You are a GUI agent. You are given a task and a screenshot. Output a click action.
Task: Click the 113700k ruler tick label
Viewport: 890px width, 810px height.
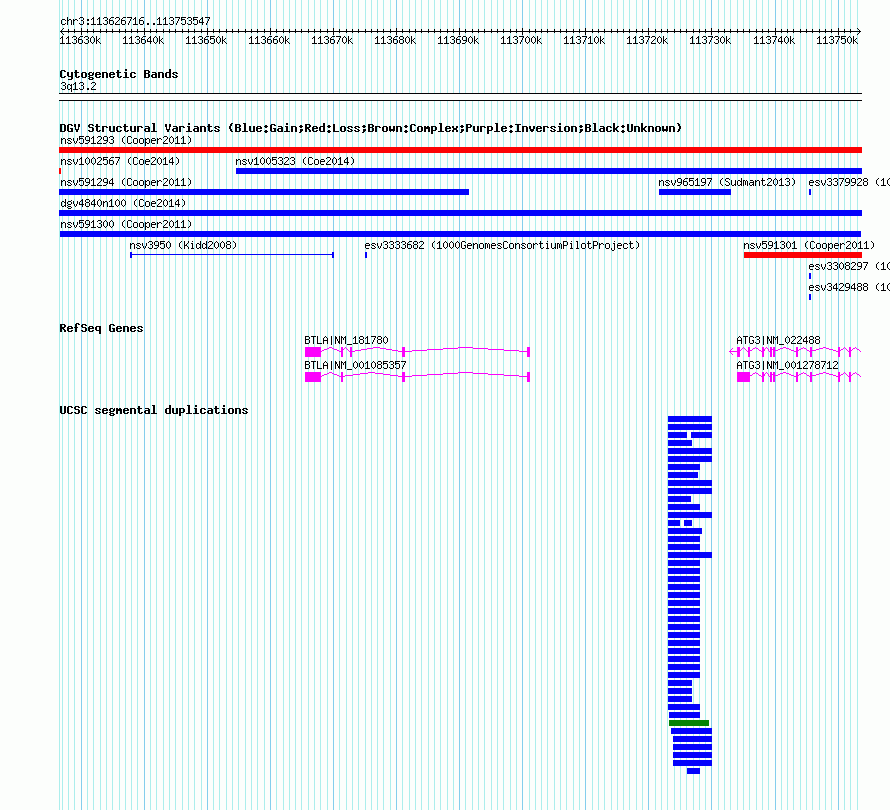521,40
